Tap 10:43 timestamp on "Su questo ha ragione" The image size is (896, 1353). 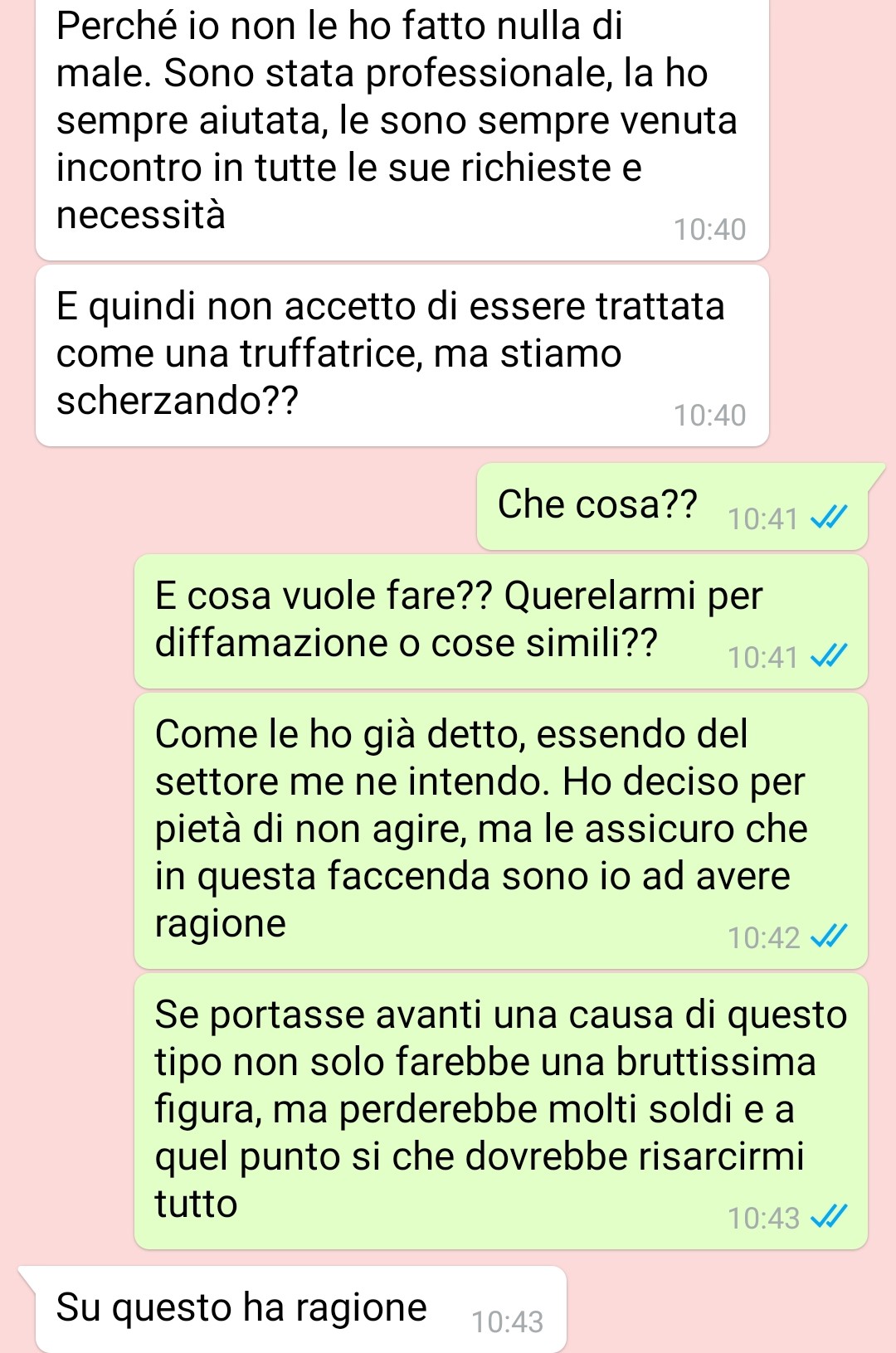[507, 1321]
